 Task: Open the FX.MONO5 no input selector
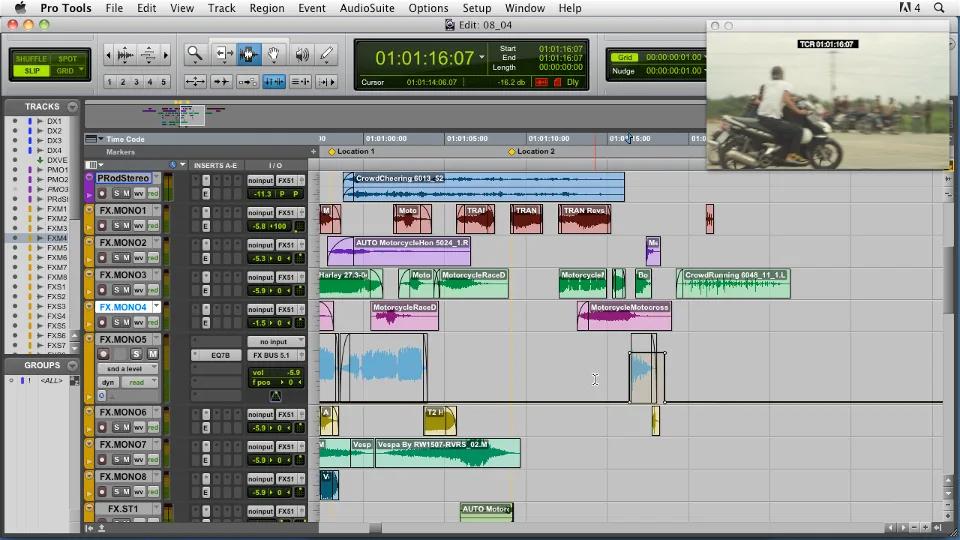tap(276, 342)
